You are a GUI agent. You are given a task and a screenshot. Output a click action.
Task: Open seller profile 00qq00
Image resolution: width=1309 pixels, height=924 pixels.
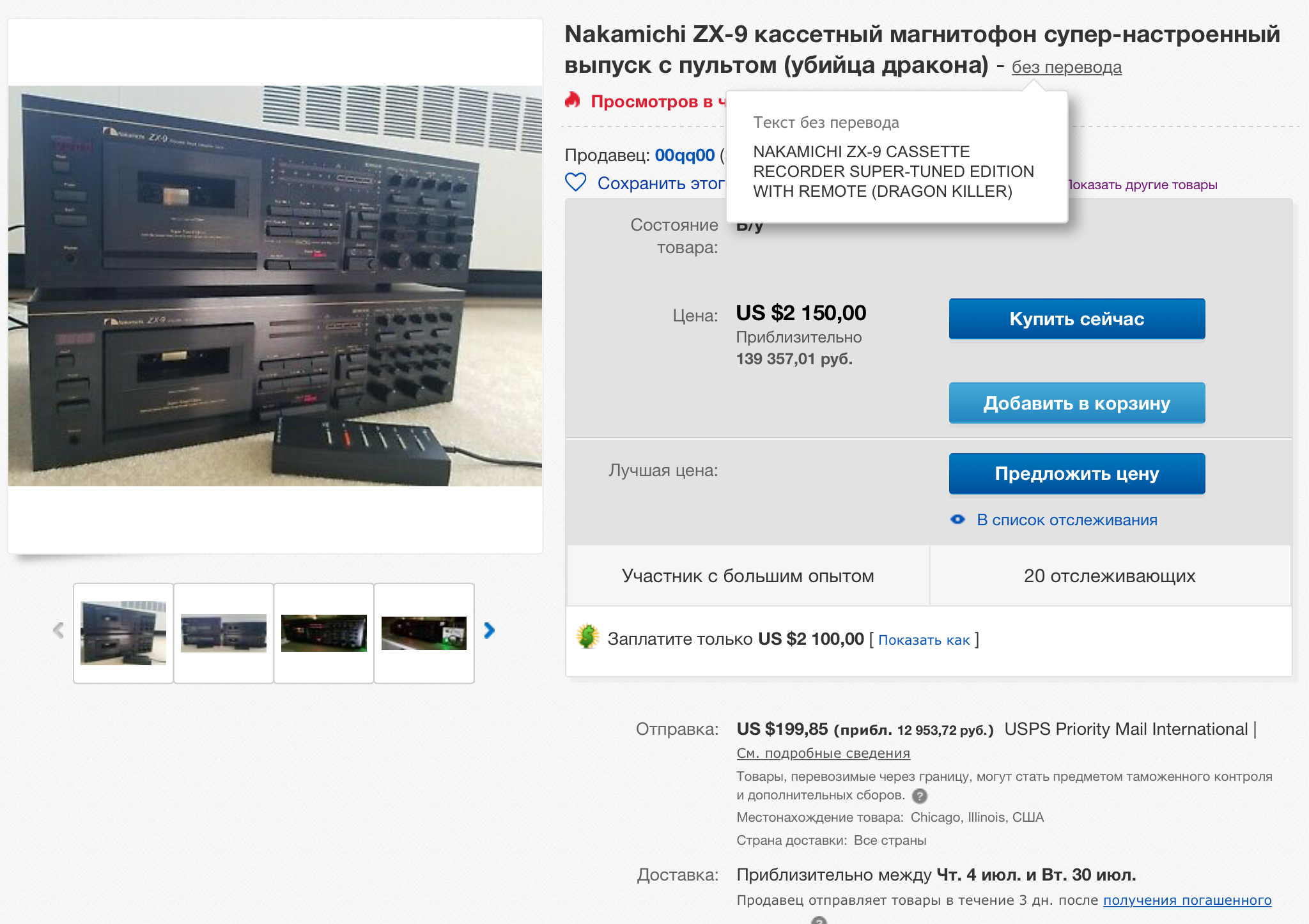(x=685, y=155)
